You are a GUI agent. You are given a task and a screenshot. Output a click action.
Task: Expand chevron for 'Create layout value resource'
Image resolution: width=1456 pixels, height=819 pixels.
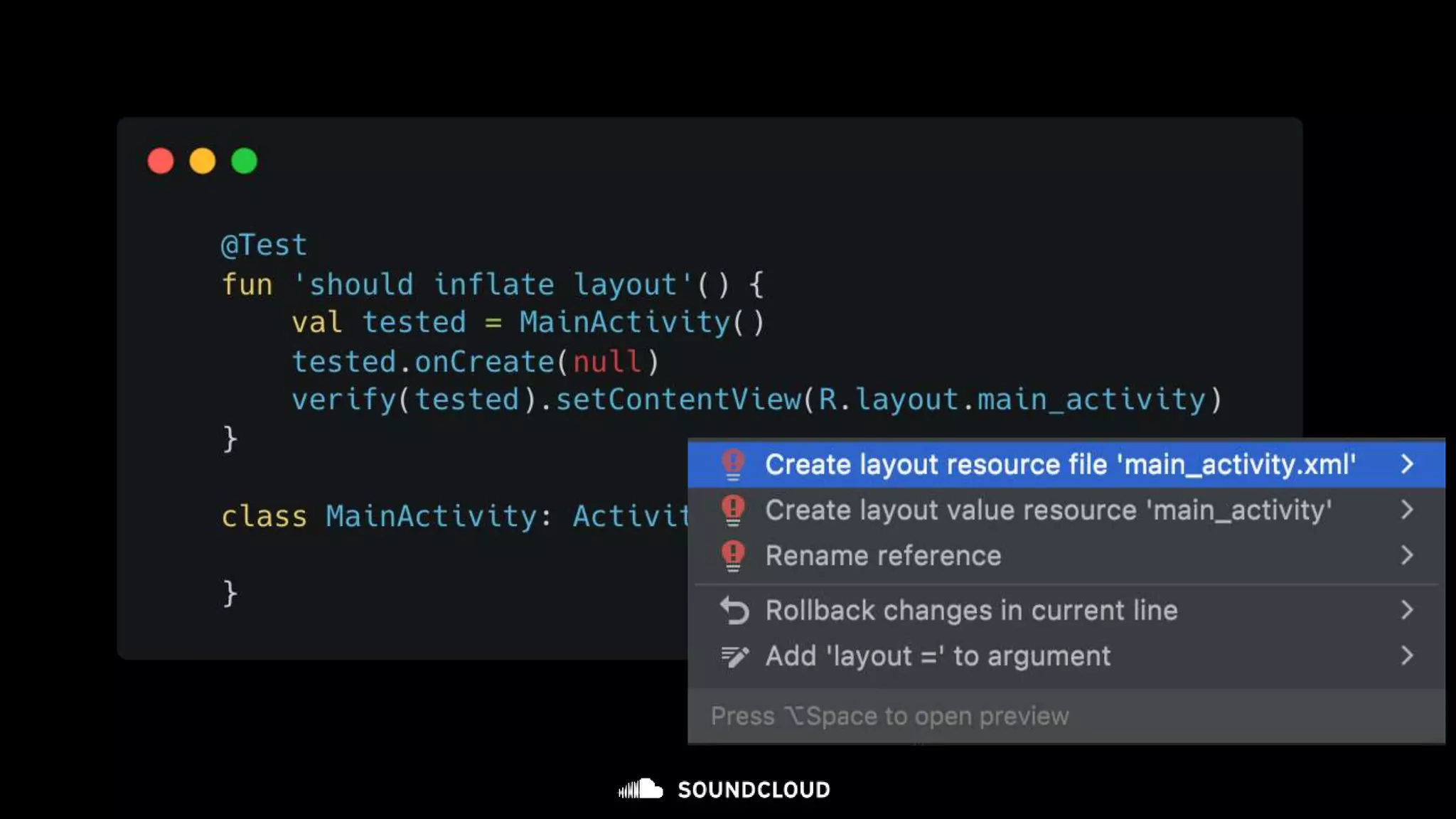pos(1407,510)
